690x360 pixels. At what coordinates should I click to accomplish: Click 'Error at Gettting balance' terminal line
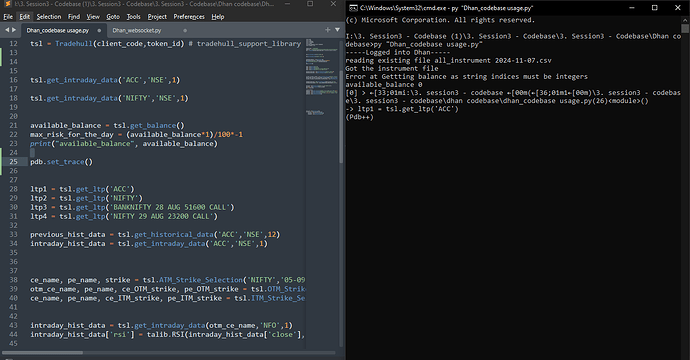pyautogui.click(x=466, y=77)
